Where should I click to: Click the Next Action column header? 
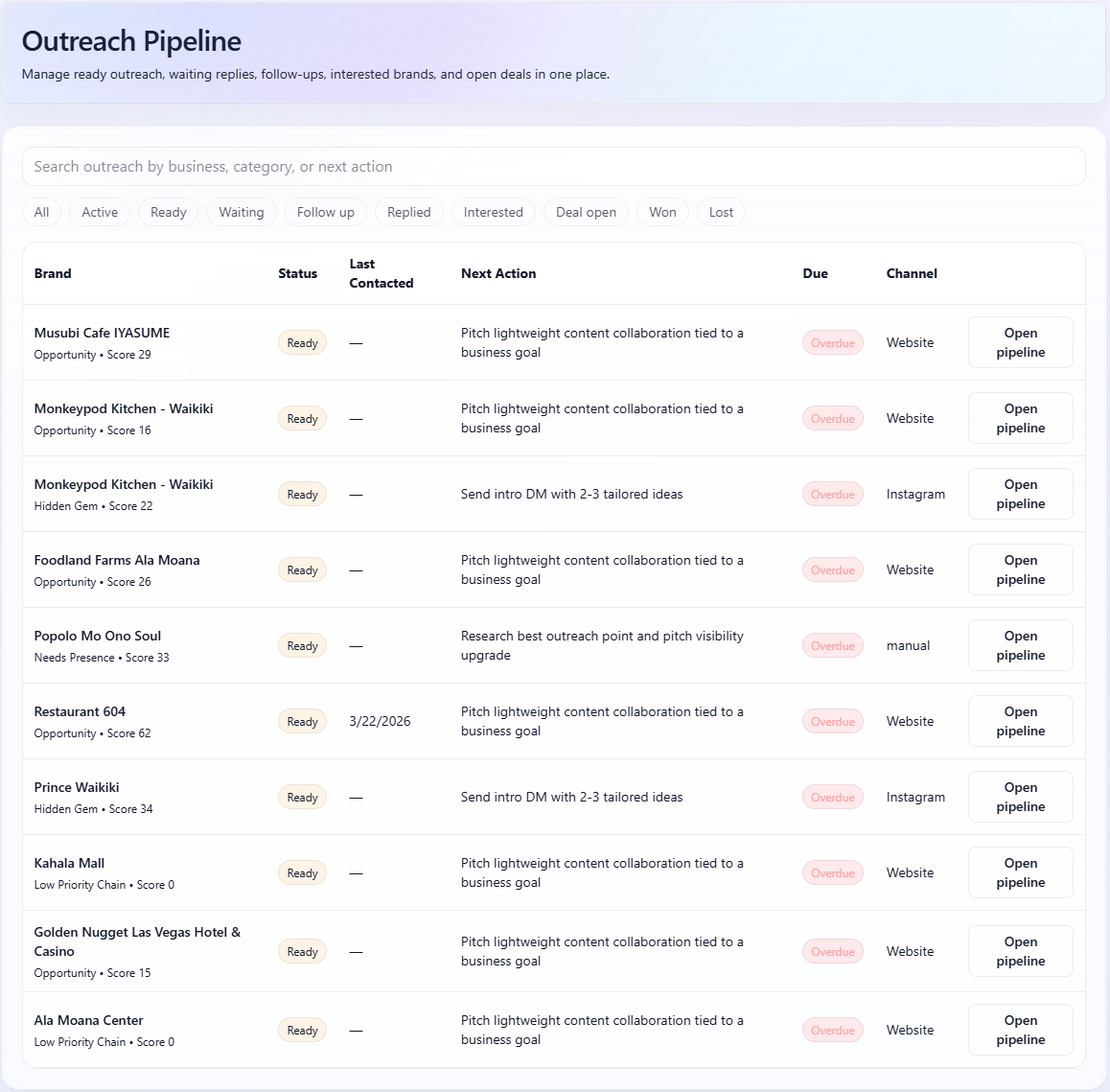498,273
